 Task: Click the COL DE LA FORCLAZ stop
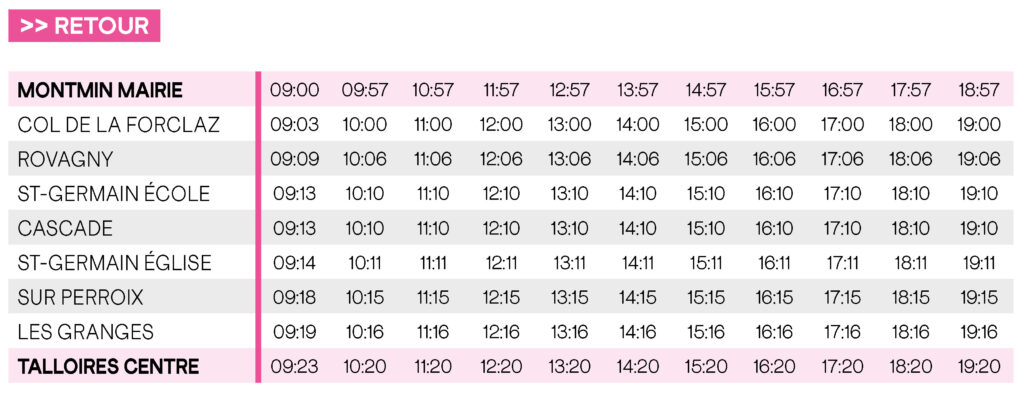click(119, 124)
